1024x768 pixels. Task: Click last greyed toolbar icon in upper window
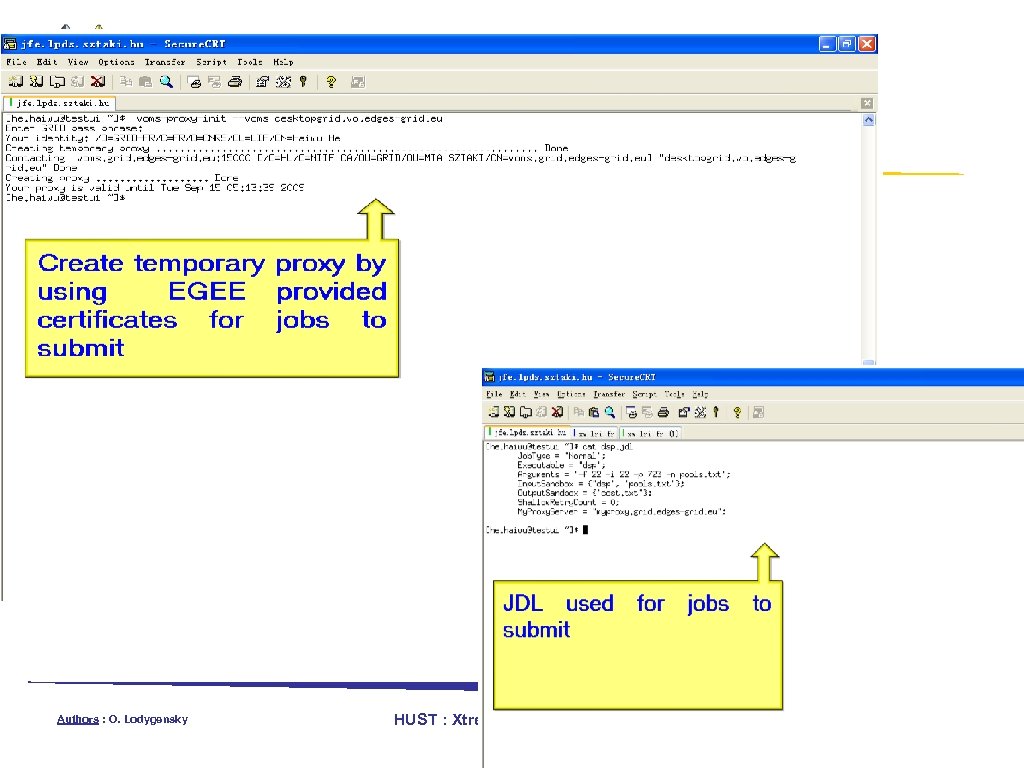[357, 82]
